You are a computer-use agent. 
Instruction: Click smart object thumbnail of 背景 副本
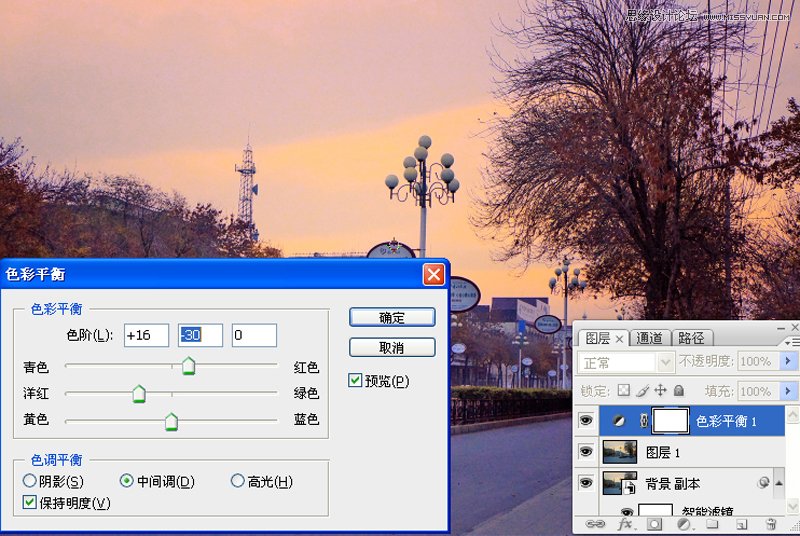click(x=619, y=483)
